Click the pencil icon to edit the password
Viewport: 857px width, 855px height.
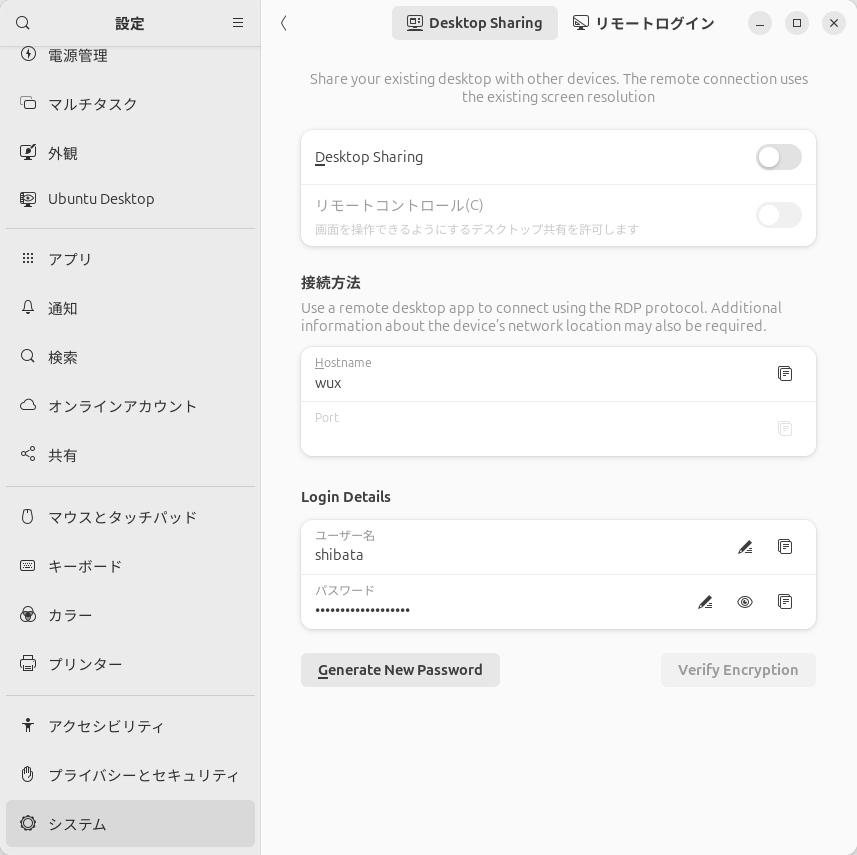[x=705, y=602]
